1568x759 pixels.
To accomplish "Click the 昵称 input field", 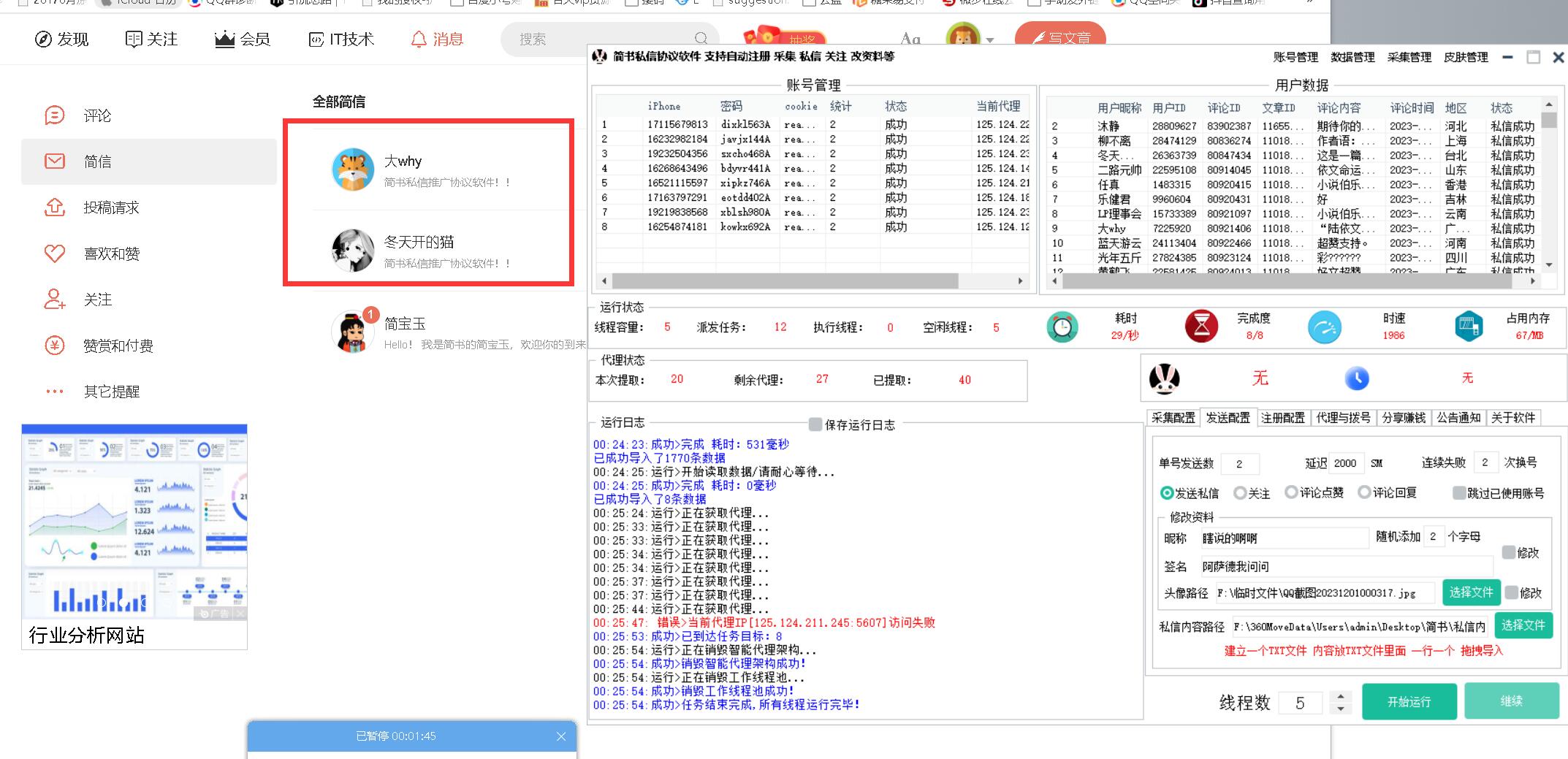I will (1283, 538).
